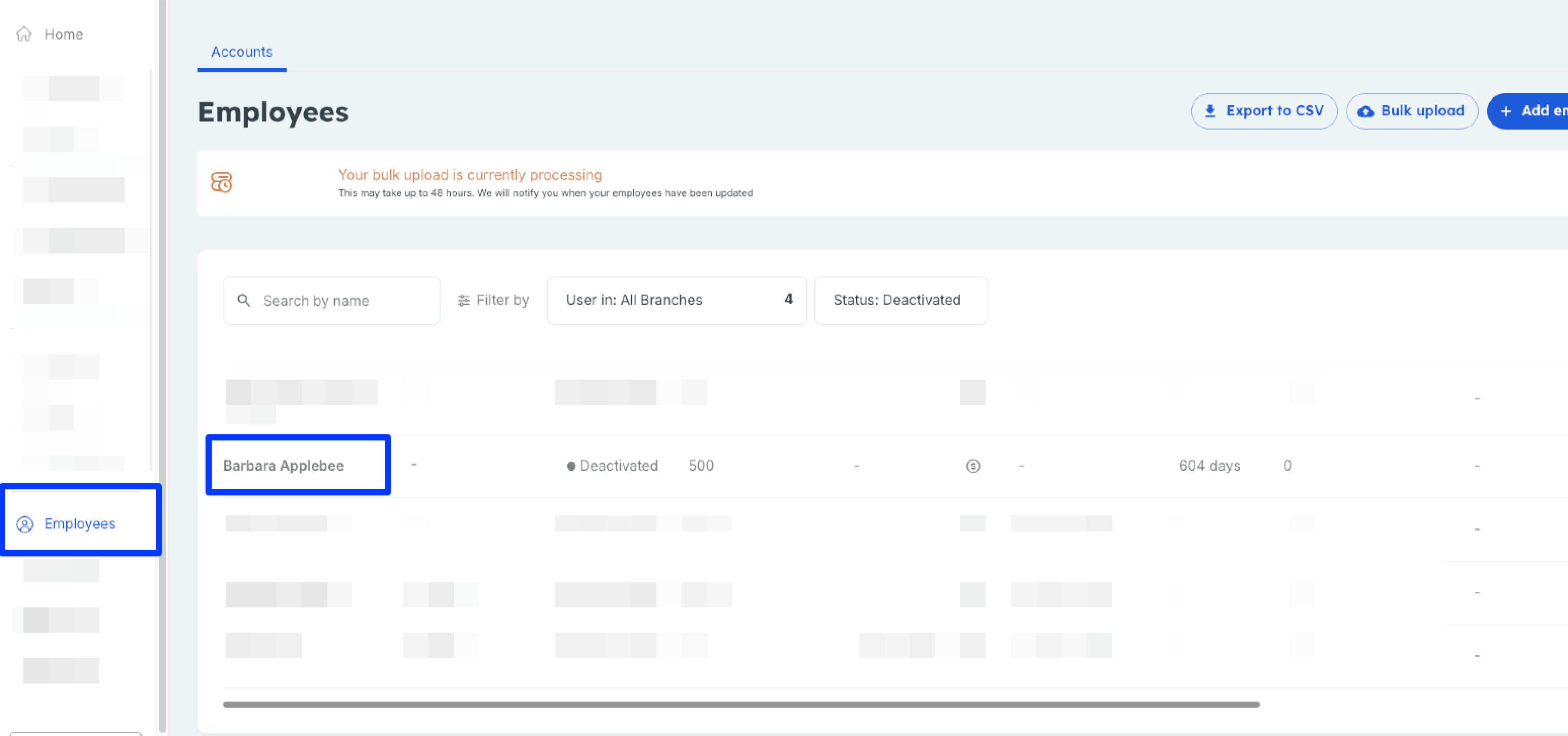Click bulk upload currently processing message
The width and height of the screenshot is (1568, 736).
click(470, 175)
